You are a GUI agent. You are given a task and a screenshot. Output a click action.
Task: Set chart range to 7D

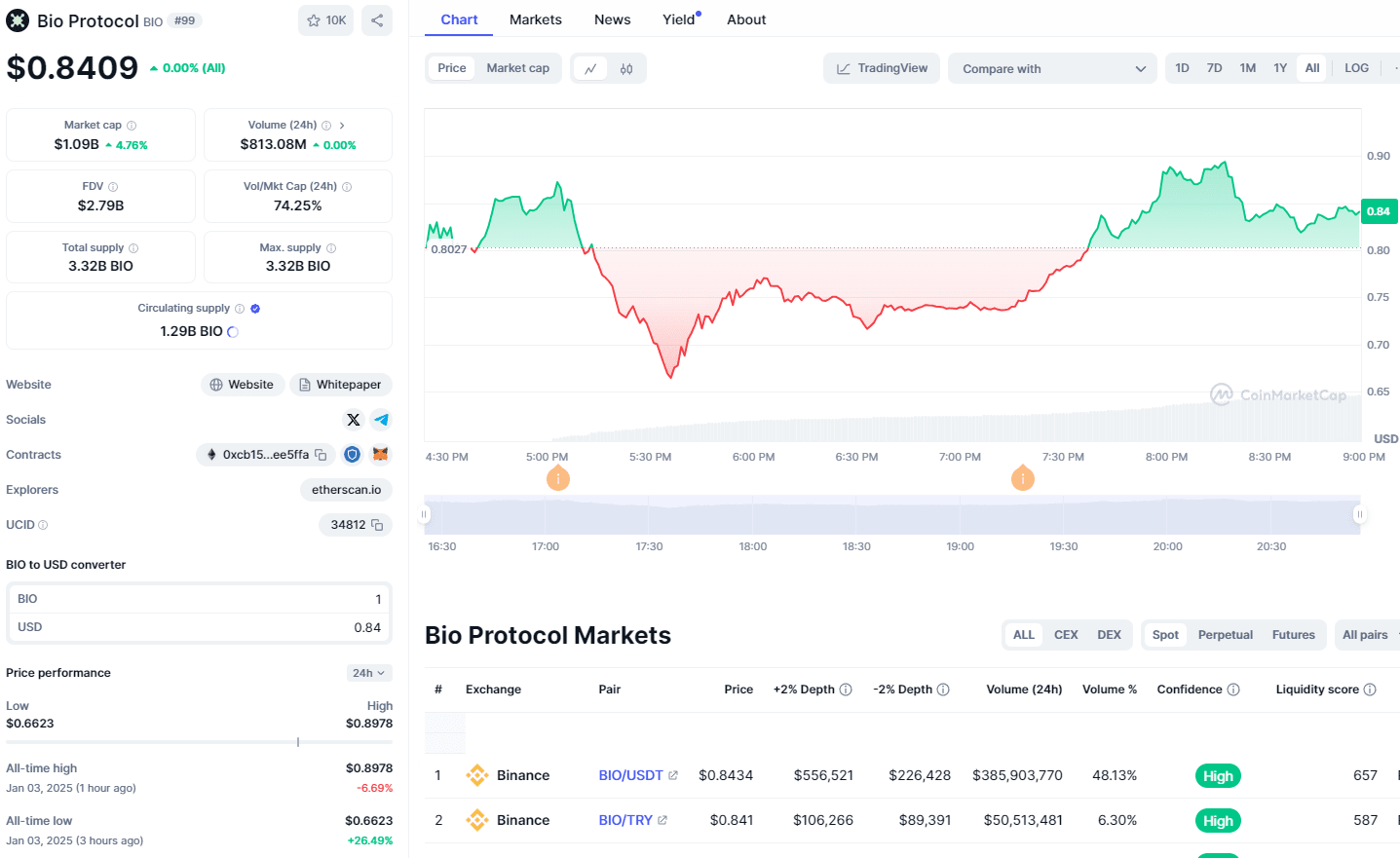click(x=1214, y=68)
